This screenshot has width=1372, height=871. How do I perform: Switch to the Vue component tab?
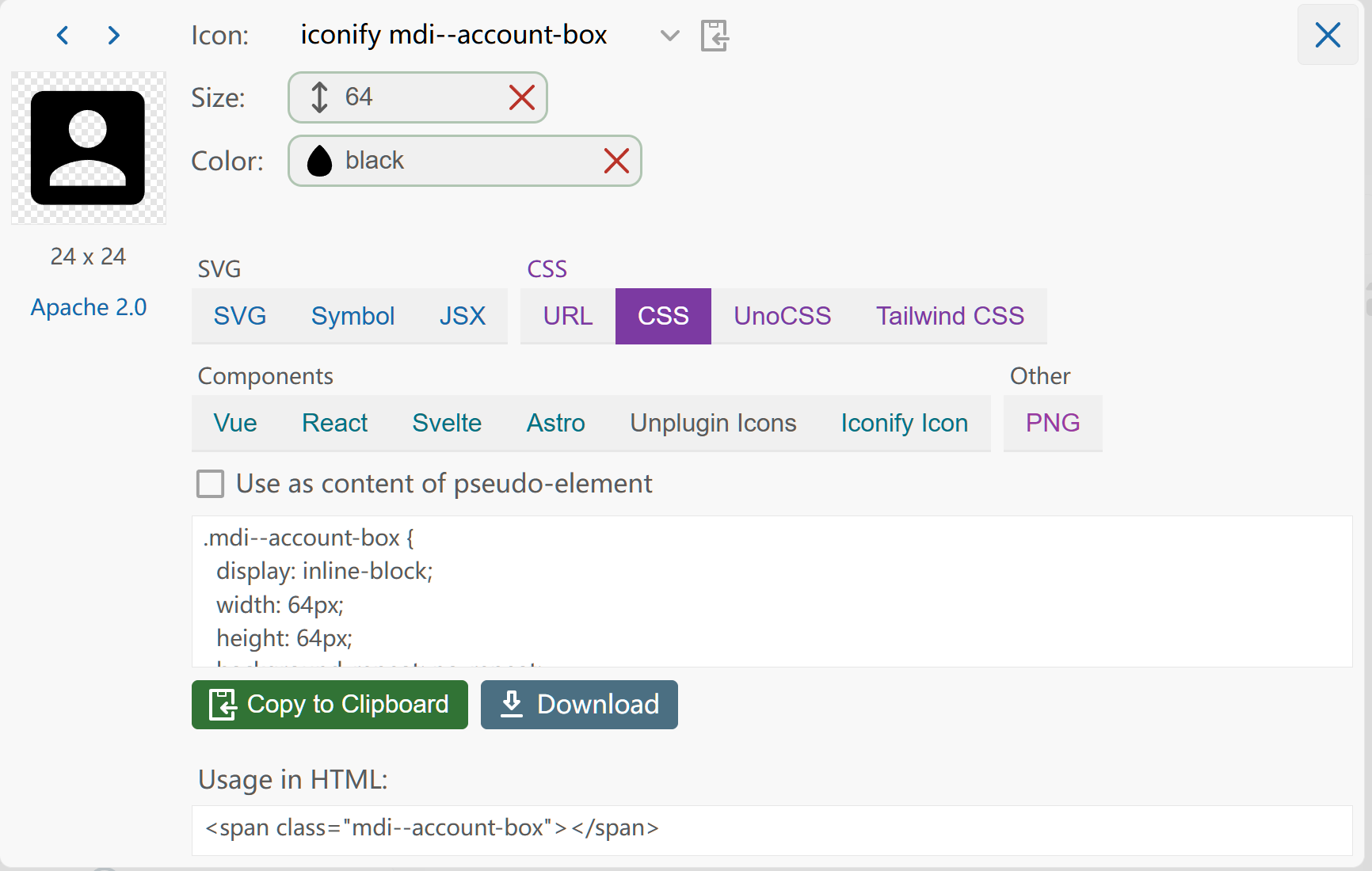tap(235, 423)
